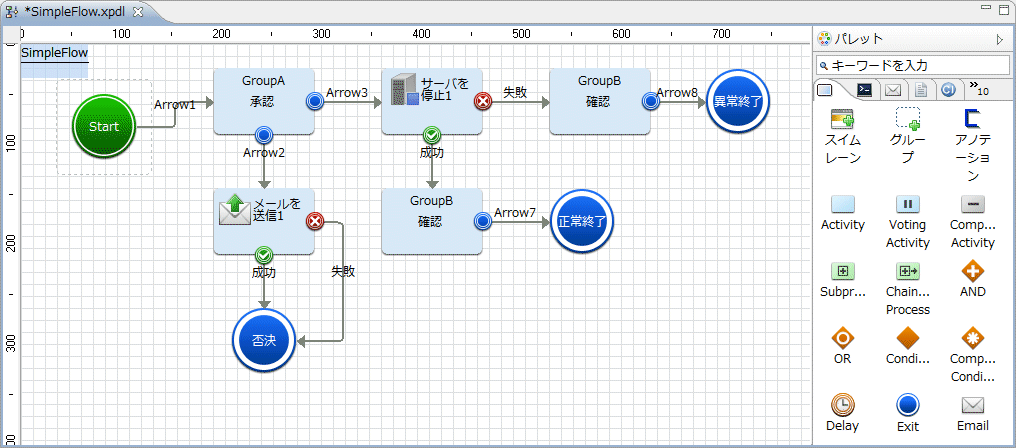Click green success port on サーバを停止1
The height and width of the screenshot is (448, 1016).
coord(432,135)
